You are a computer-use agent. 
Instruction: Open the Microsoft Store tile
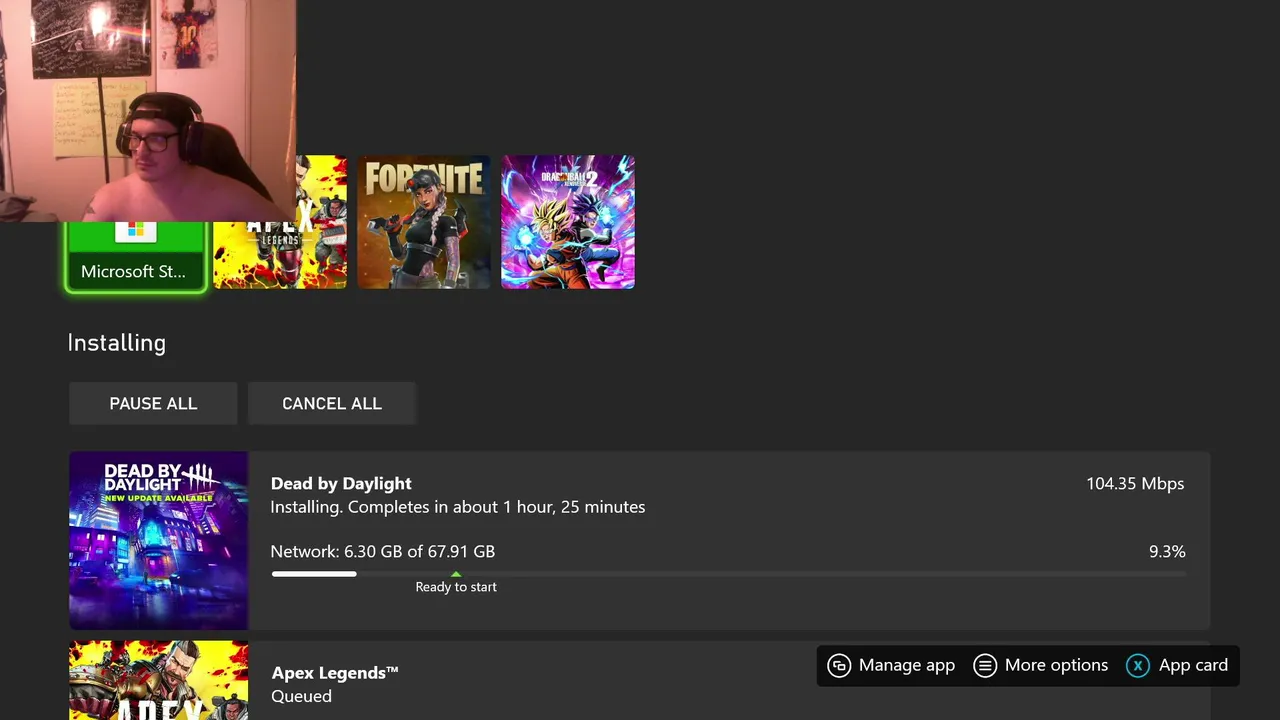(x=136, y=256)
